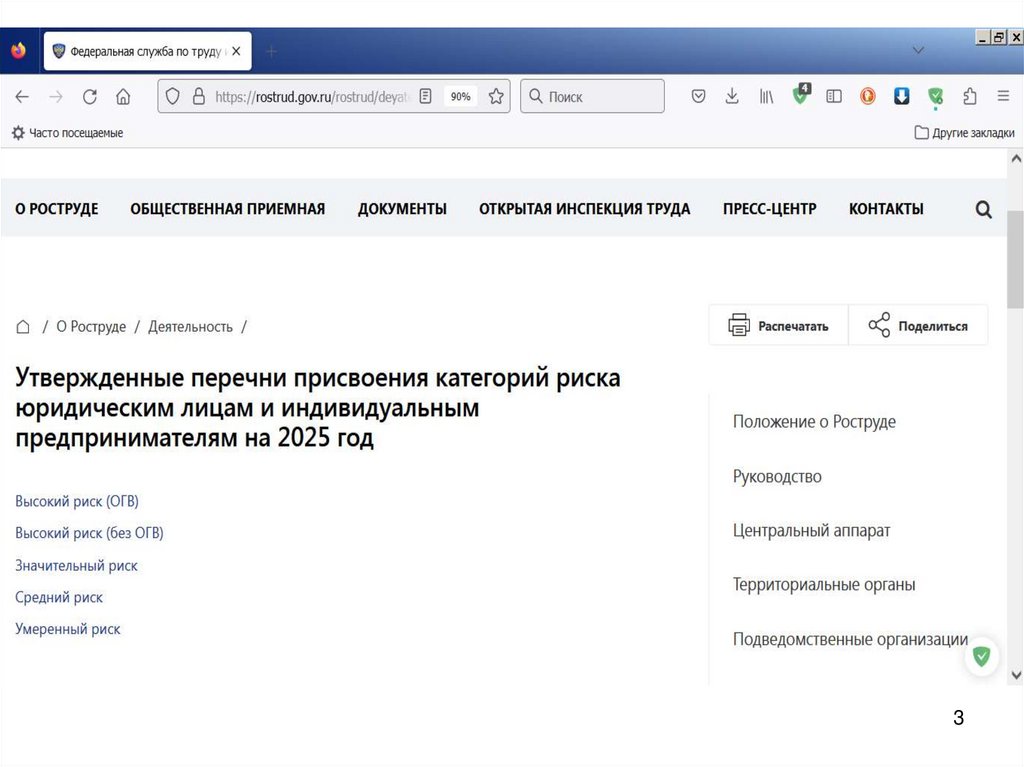
Task: Click the site search magnifier icon
Action: point(984,209)
